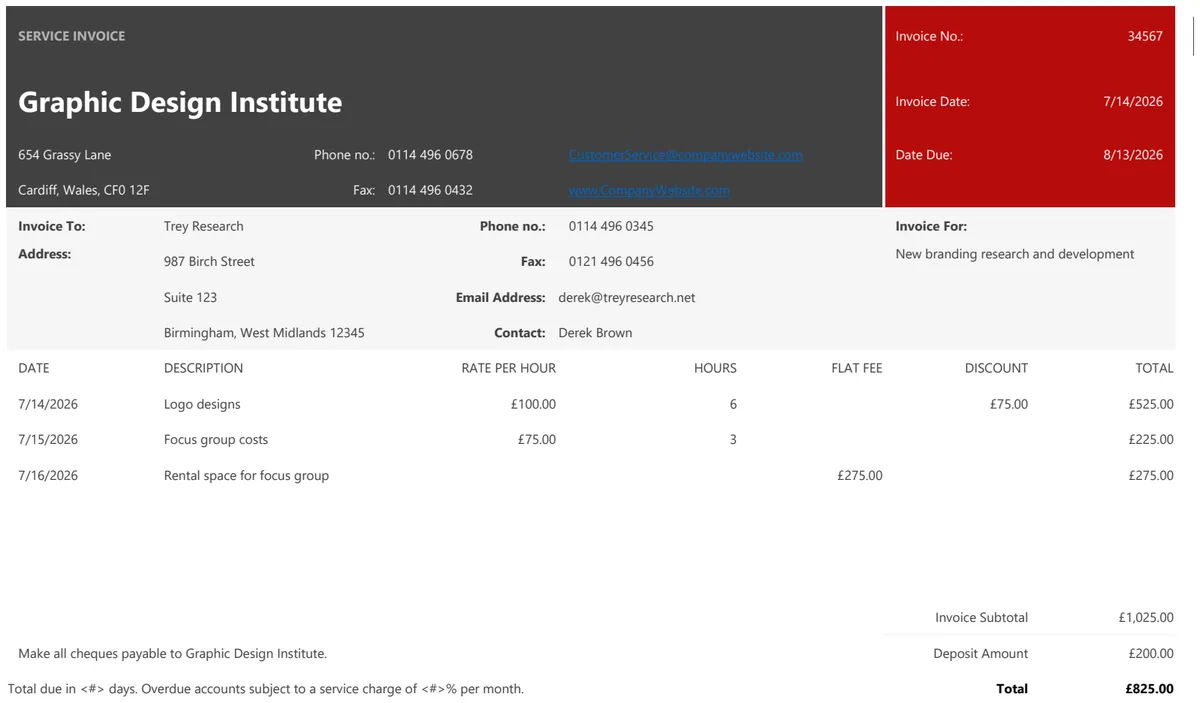Click the Invoice For: label
Image resolution: width=1200 pixels, height=703 pixels.
931,226
